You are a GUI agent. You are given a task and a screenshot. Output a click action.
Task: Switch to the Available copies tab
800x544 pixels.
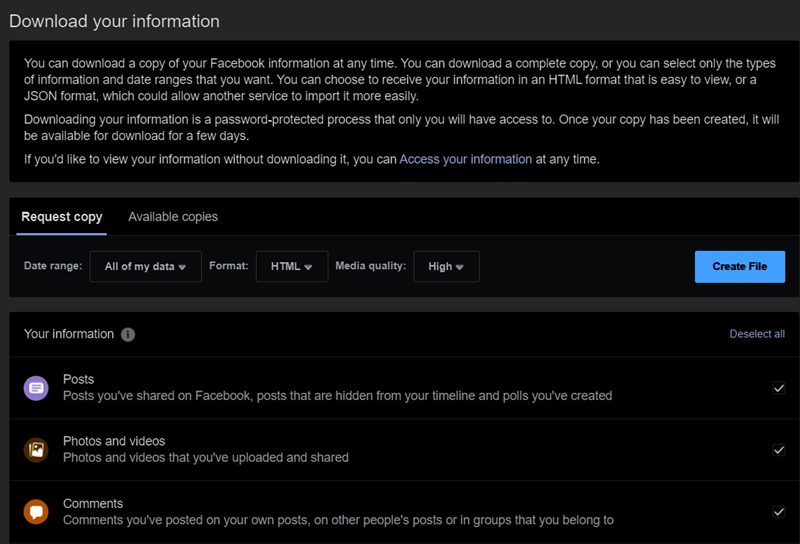(173, 217)
